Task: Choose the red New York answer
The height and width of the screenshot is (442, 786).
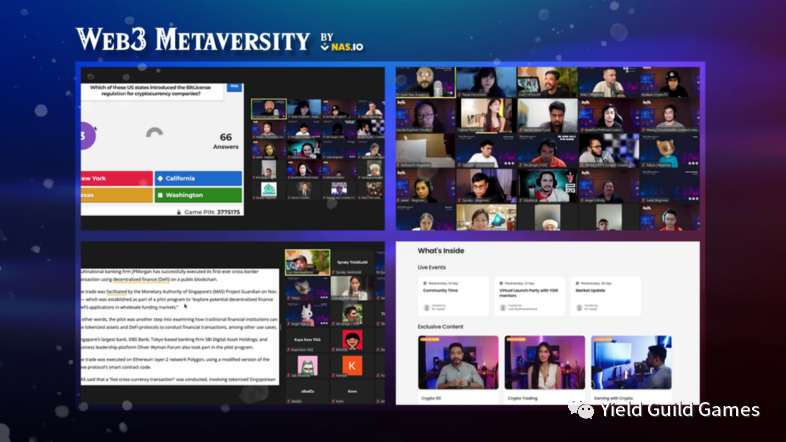Action: click(x=117, y=178)
